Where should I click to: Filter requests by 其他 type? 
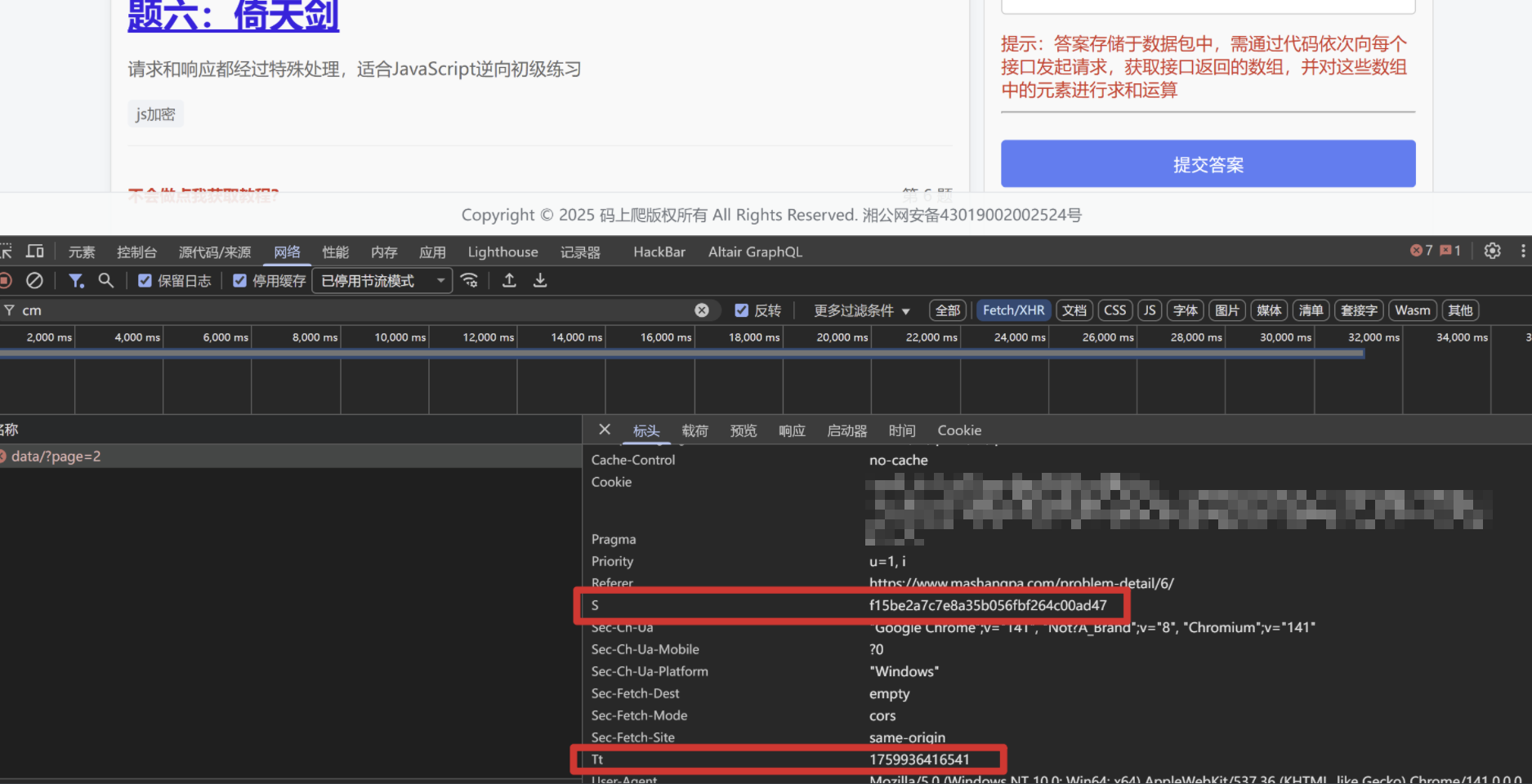point(1460,310)
